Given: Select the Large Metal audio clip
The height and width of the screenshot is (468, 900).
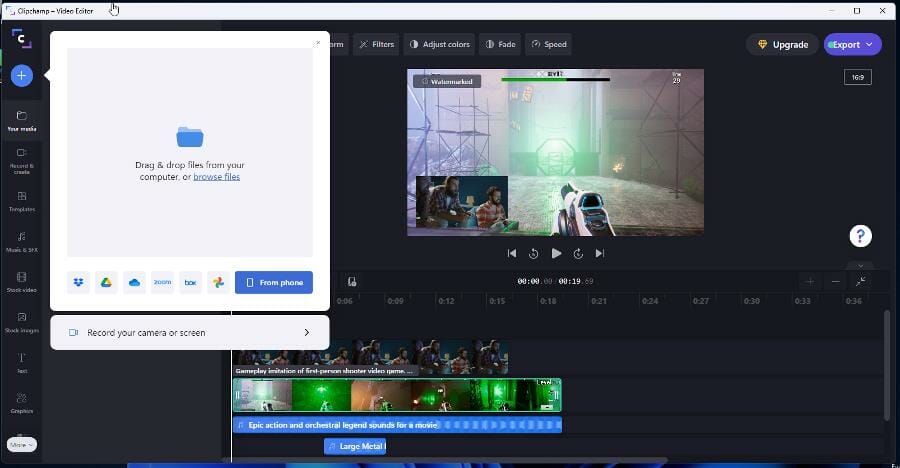Looking at the screenshot, I should pyautogui.click(x=355, y=446).
